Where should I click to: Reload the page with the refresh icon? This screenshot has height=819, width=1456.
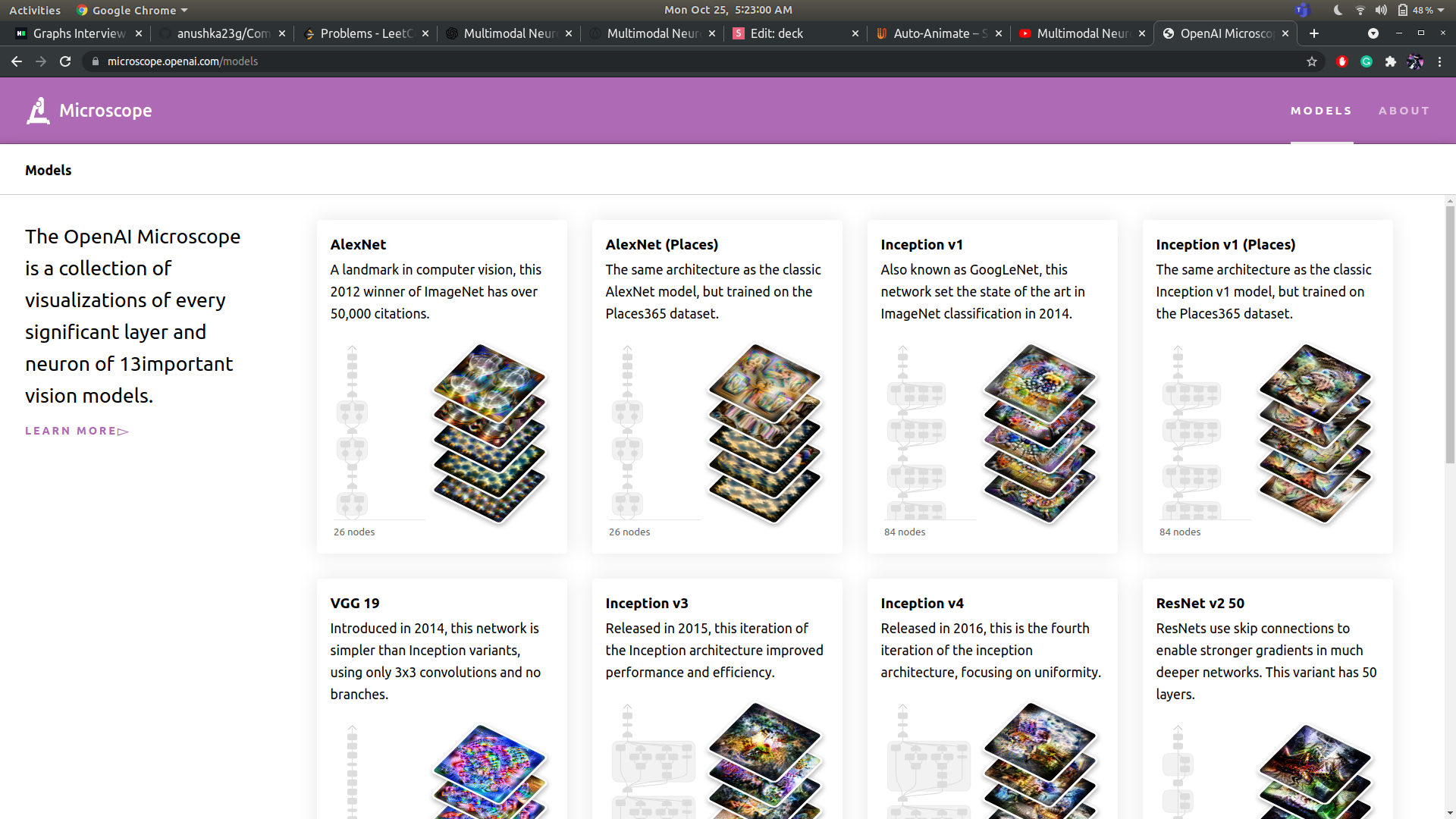tap(65, 61)
